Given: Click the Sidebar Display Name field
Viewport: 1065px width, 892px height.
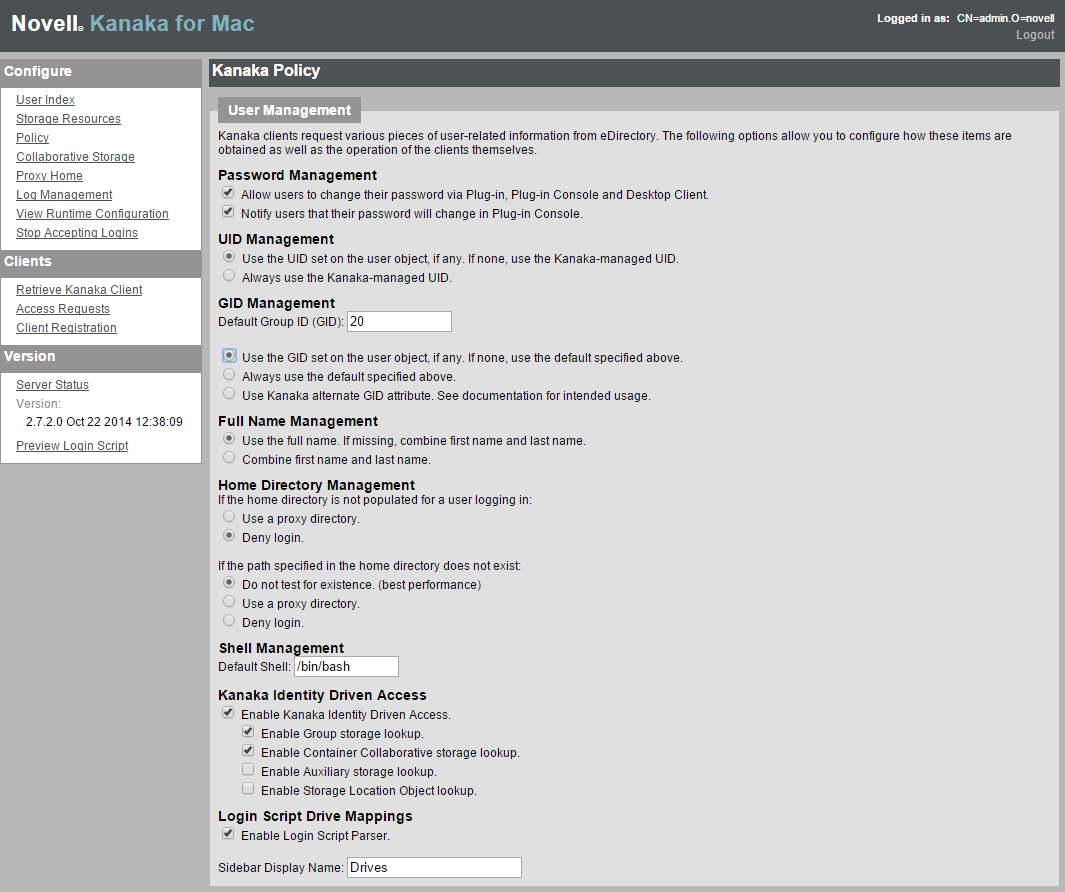Looking at the screenshot, I should pyautogui.click(x=435, y=868).
